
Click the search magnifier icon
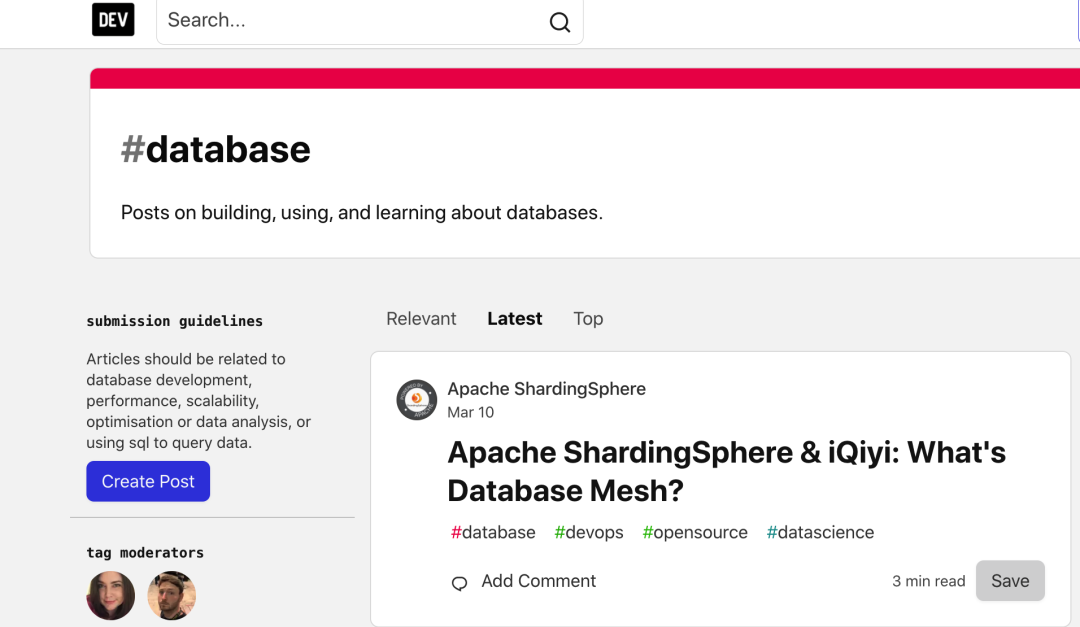[560, 22]
